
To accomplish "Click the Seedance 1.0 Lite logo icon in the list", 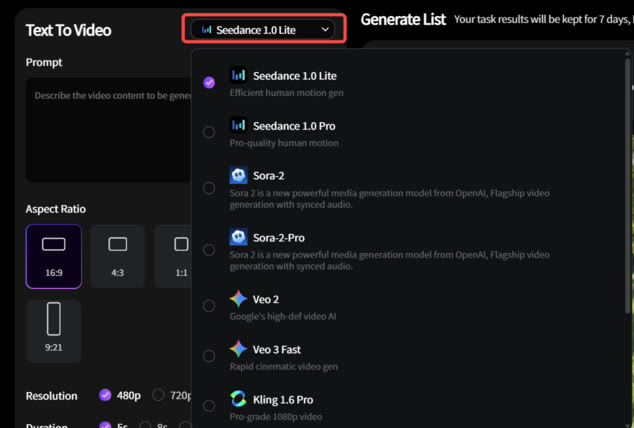I will click(238, 75).
